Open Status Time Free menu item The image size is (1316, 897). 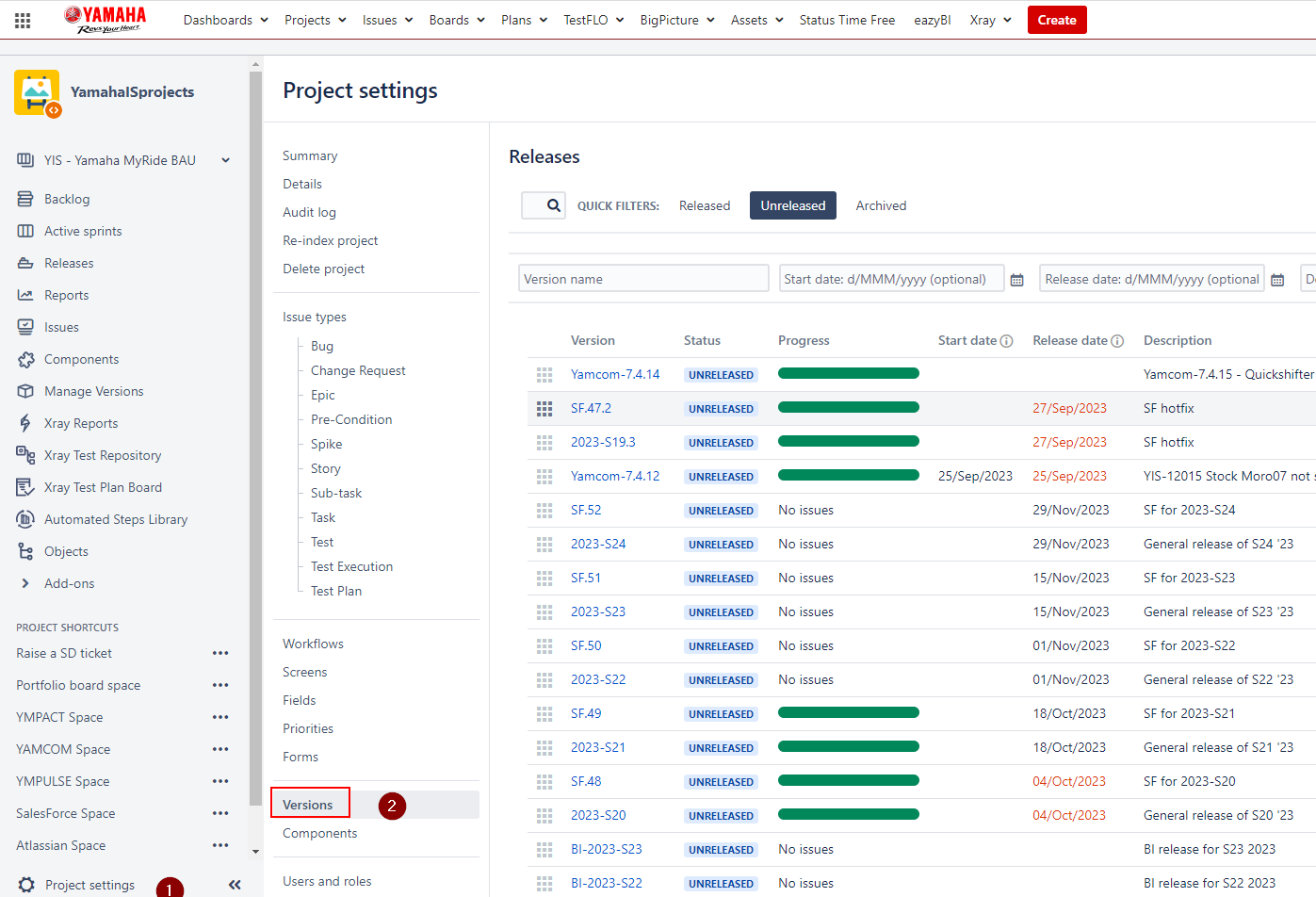pyautogui.click(x=847, y=20)
